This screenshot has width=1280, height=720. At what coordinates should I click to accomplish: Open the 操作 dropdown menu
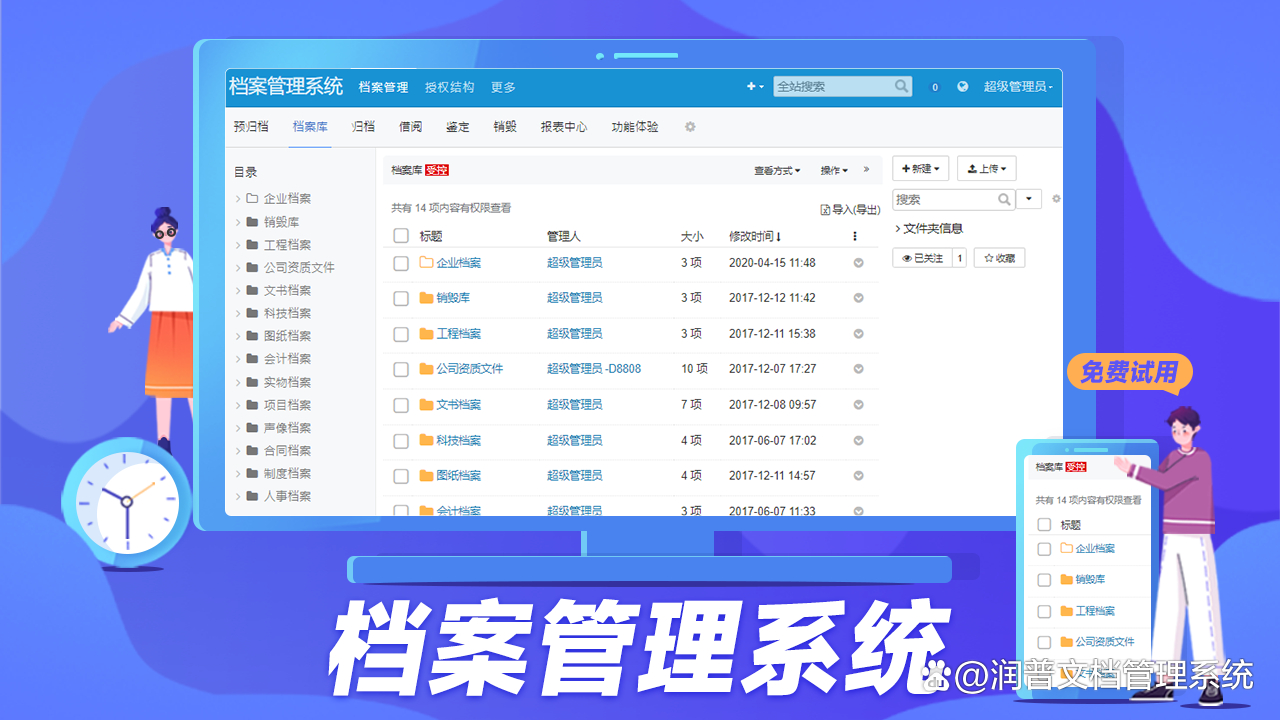(x=834, y=171)
